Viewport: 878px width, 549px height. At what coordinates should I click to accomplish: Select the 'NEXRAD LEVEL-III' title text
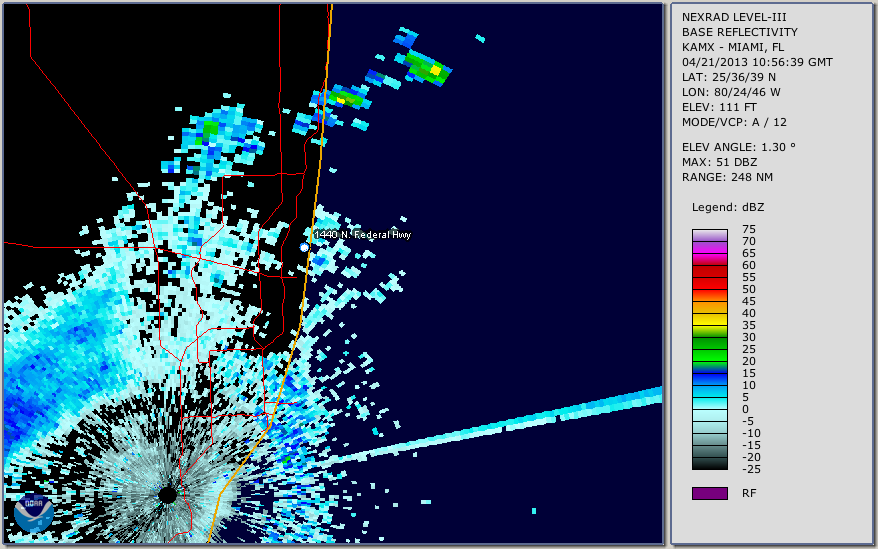click(734, 17)
